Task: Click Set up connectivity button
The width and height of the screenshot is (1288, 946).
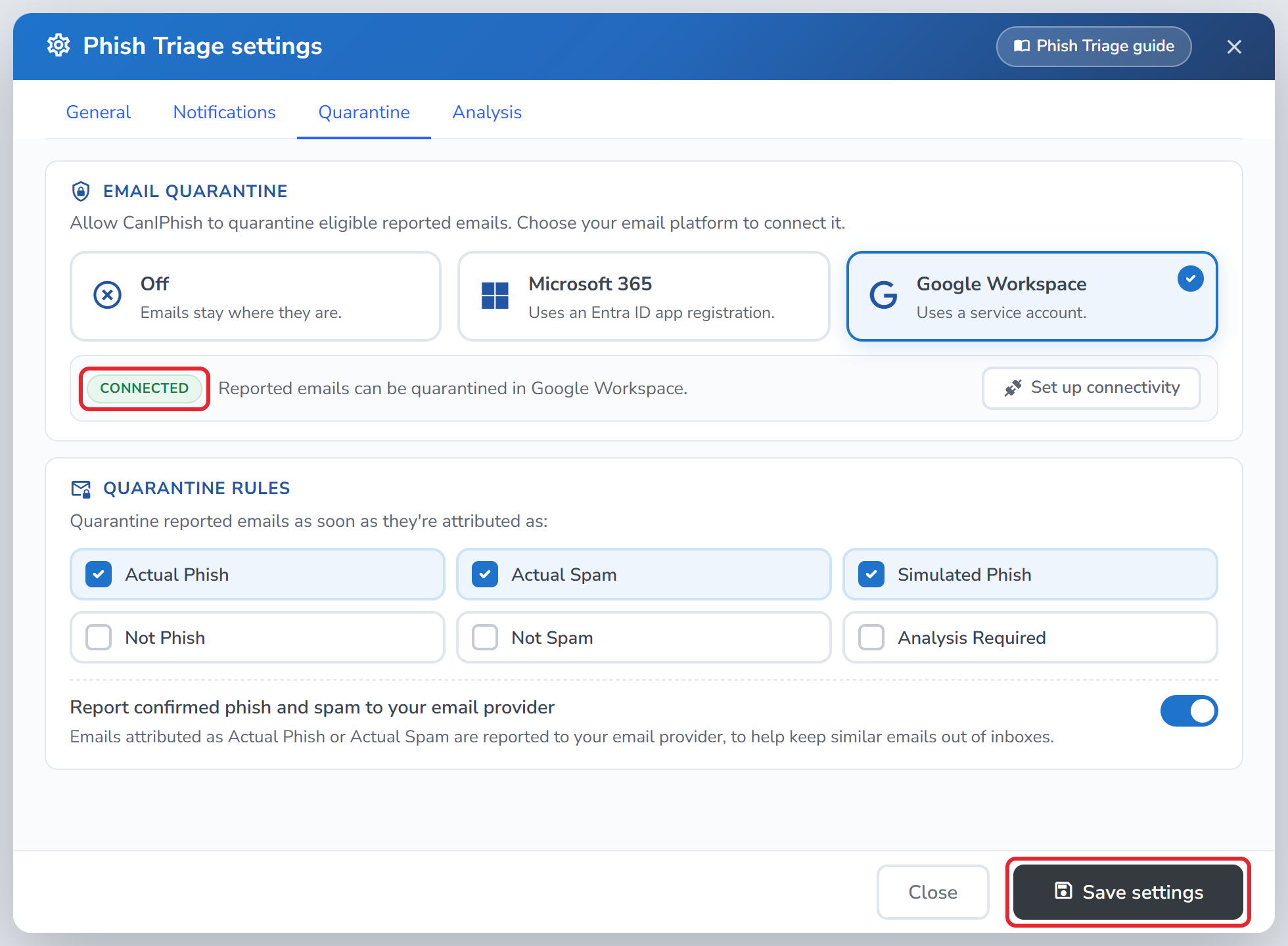Action: click(x=1092, y=388)
